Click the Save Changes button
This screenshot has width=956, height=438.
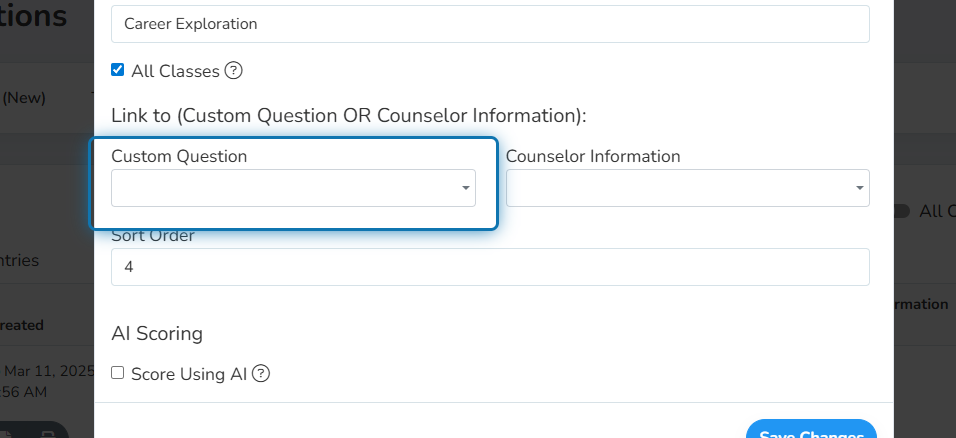click(x=812, y=429)
